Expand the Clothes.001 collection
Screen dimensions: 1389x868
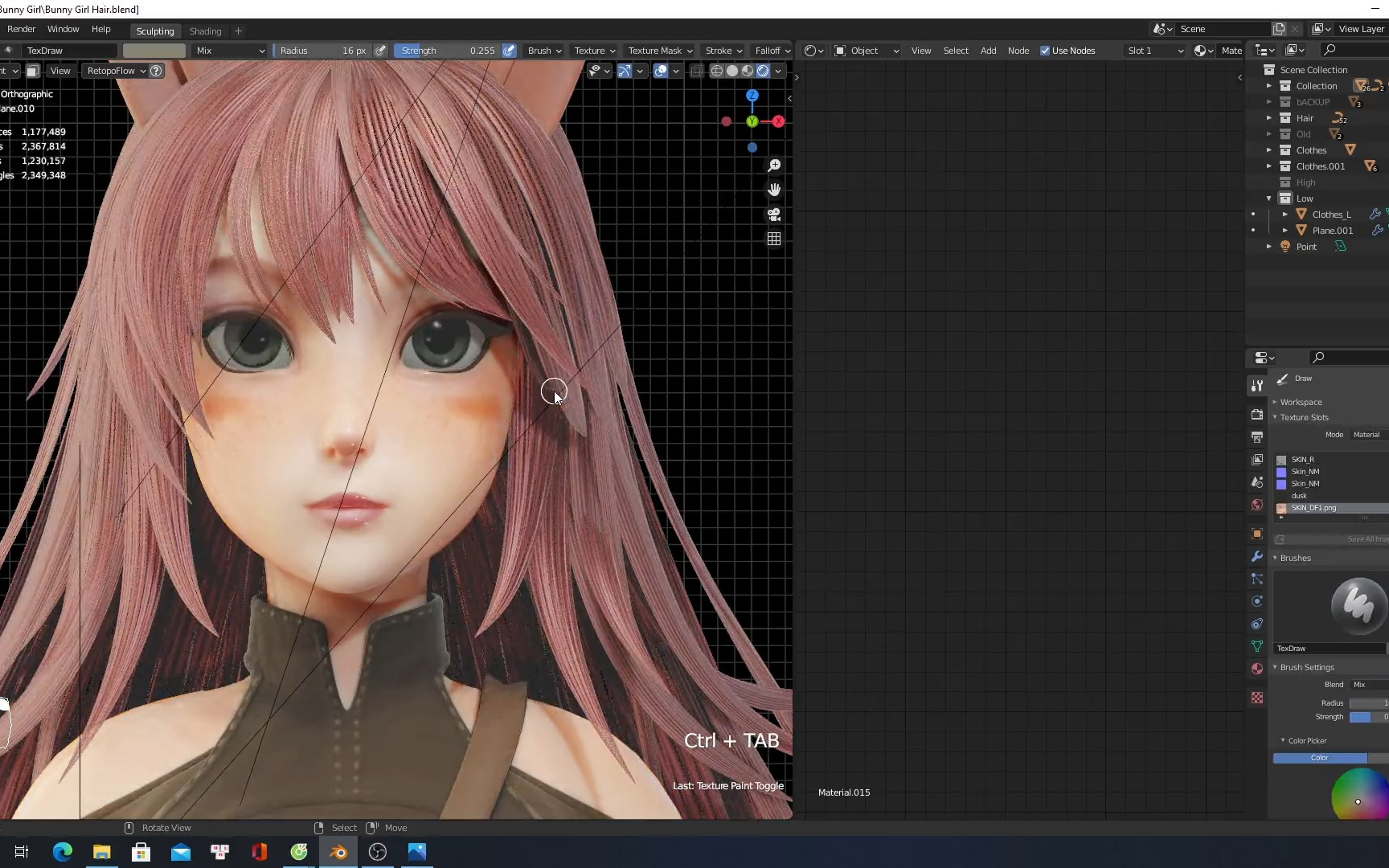(1270, 166)
